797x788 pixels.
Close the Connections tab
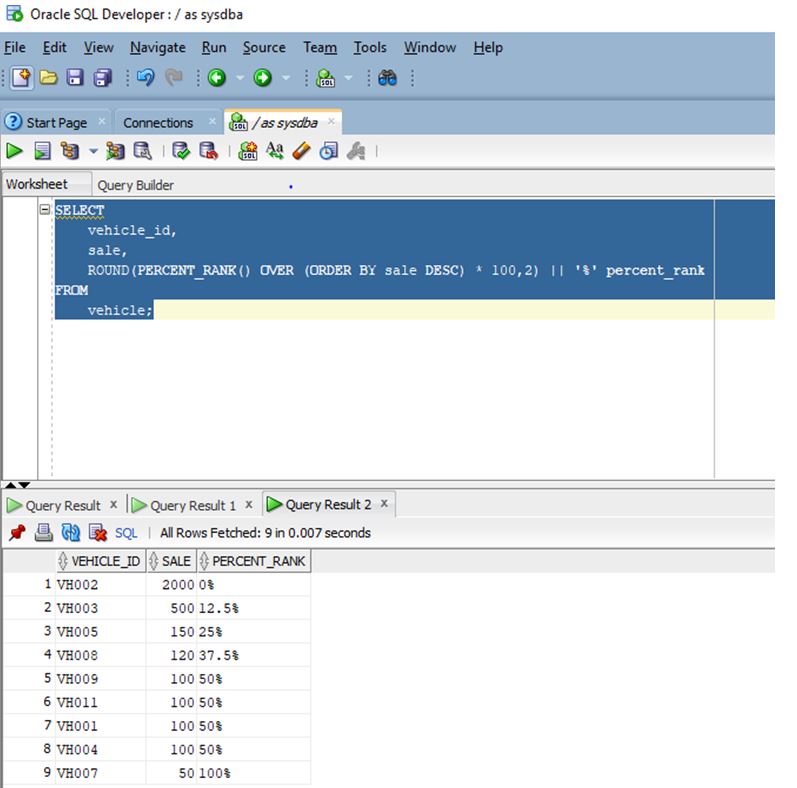pyautogui.click(x=212, y=121)
